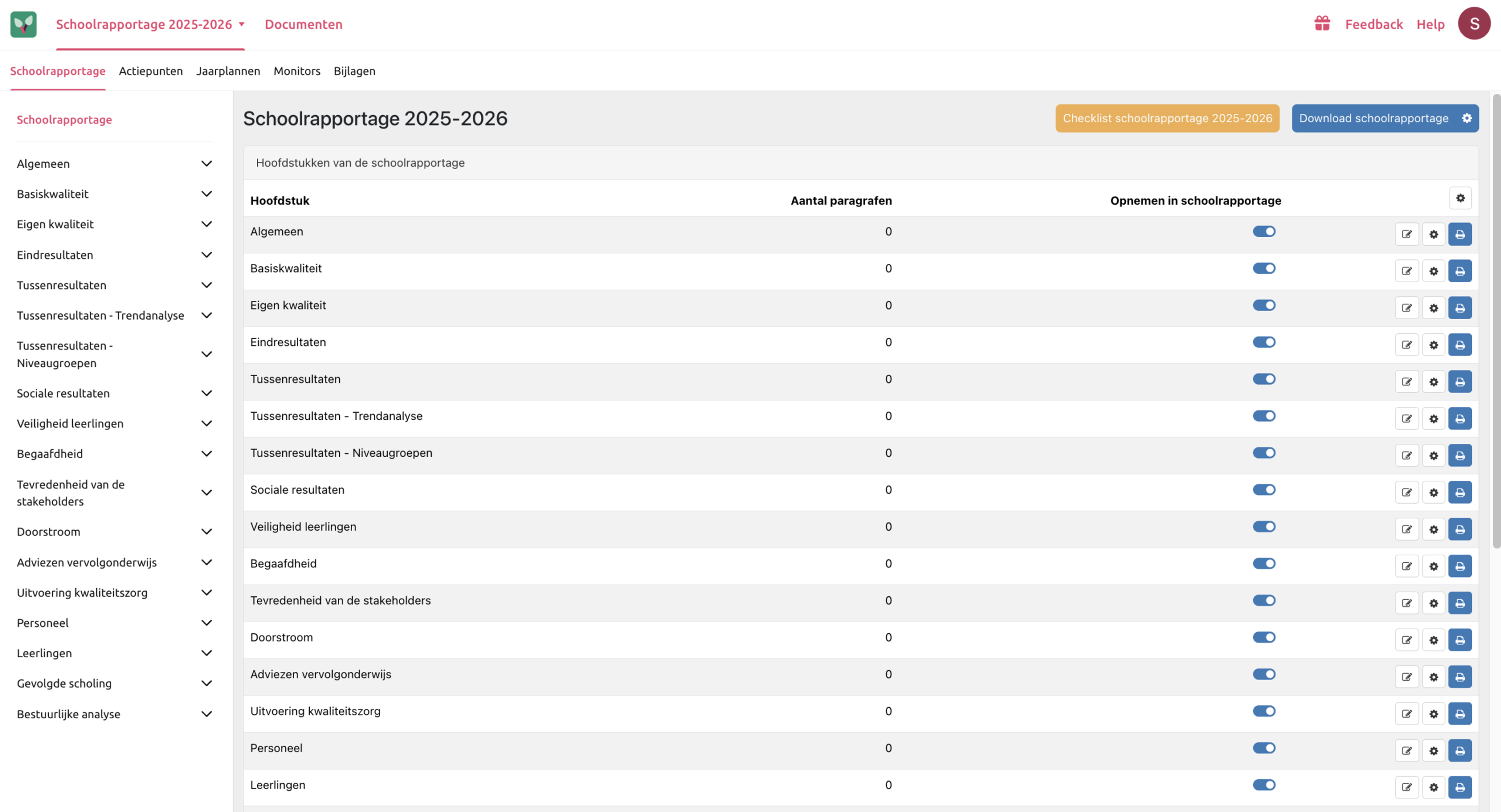Print the Begaafdheid chapter

click(x=1460, y=566)
